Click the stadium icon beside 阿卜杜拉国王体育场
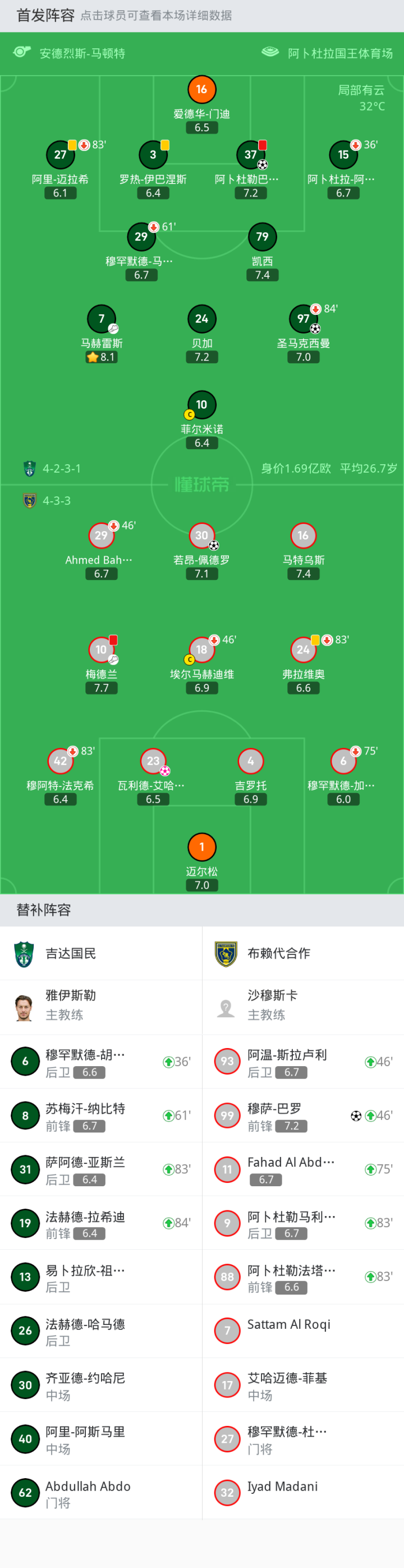This screenshot has height=1568, width=404. (x=269, y=52)
